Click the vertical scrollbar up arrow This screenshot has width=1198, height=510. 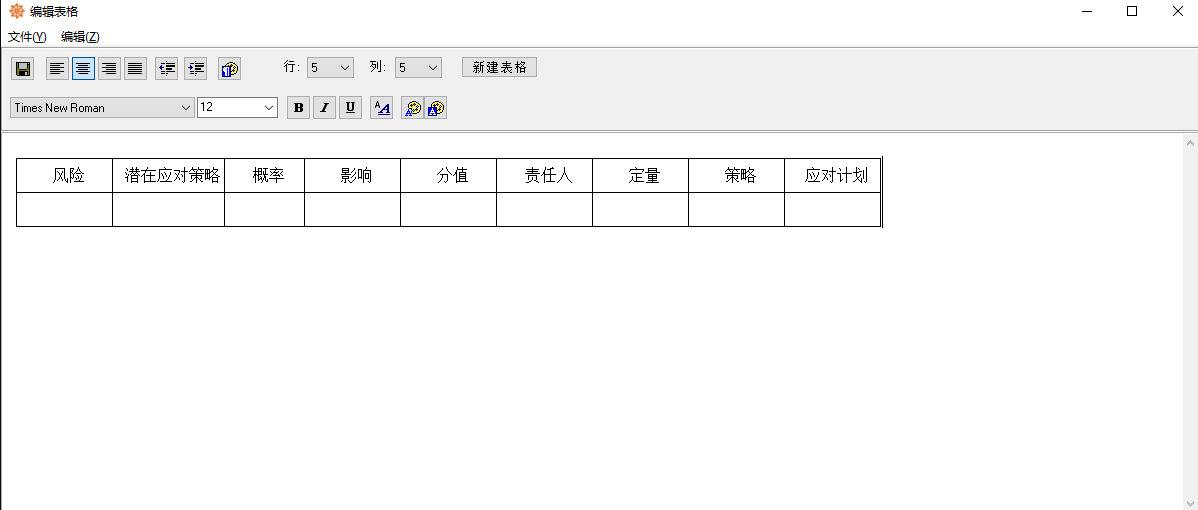click(1190, 142)
